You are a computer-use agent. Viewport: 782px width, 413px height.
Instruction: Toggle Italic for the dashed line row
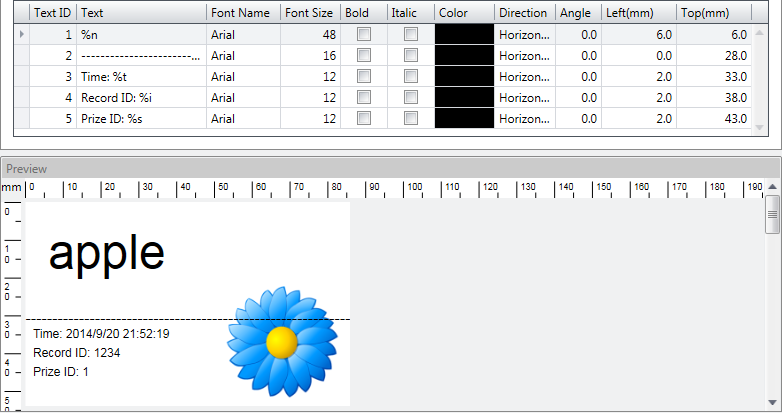[x=410, y=55]
